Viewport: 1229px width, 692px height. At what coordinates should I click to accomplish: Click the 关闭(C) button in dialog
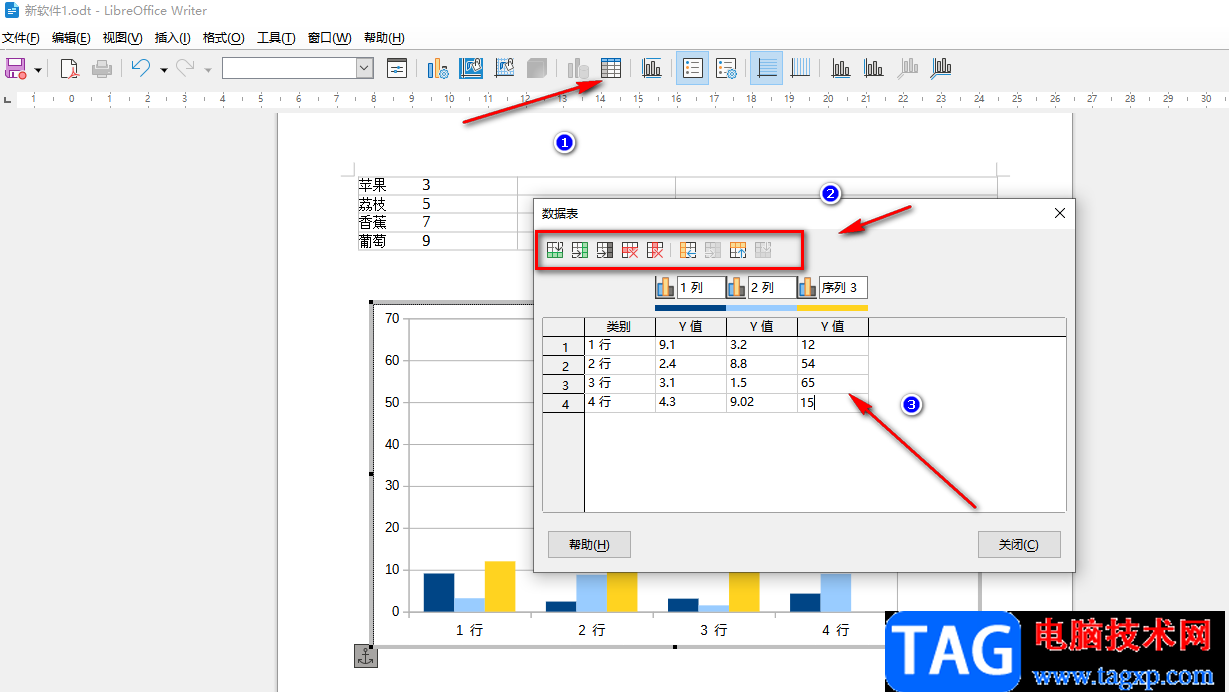coord(1019,545)
